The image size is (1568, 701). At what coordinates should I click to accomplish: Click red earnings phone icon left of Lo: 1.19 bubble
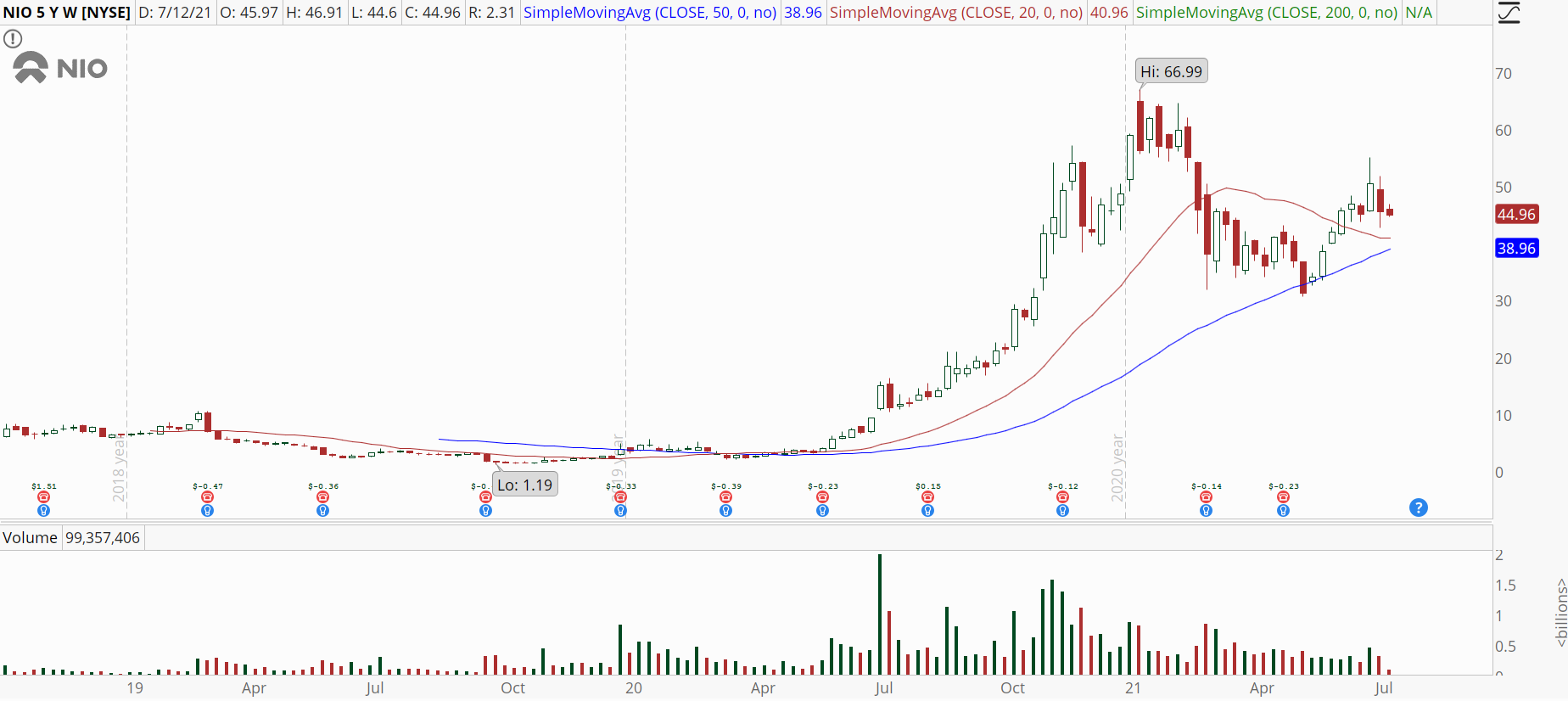(x=485, y=497)
